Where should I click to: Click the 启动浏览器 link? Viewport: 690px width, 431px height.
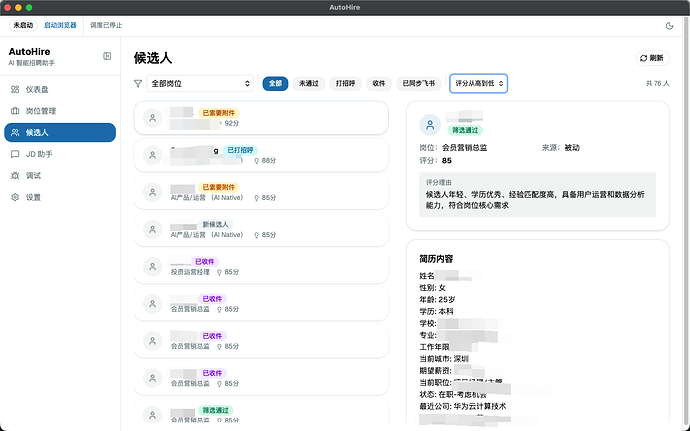click(x=60, y=26)
